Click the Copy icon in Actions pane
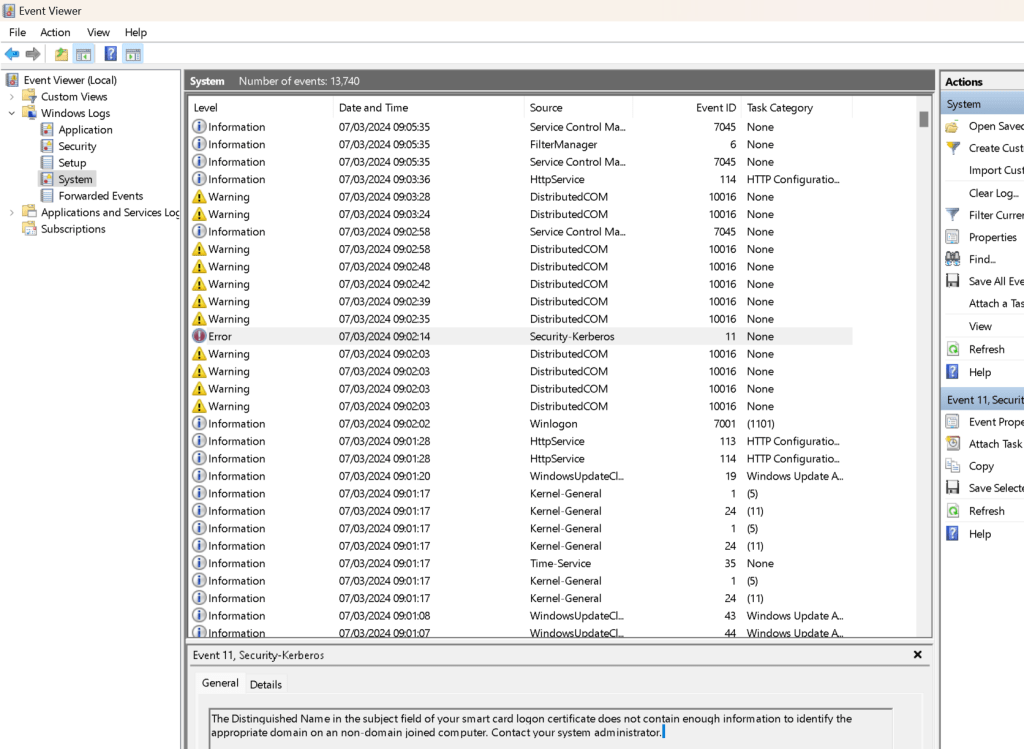 pos(953,466)
